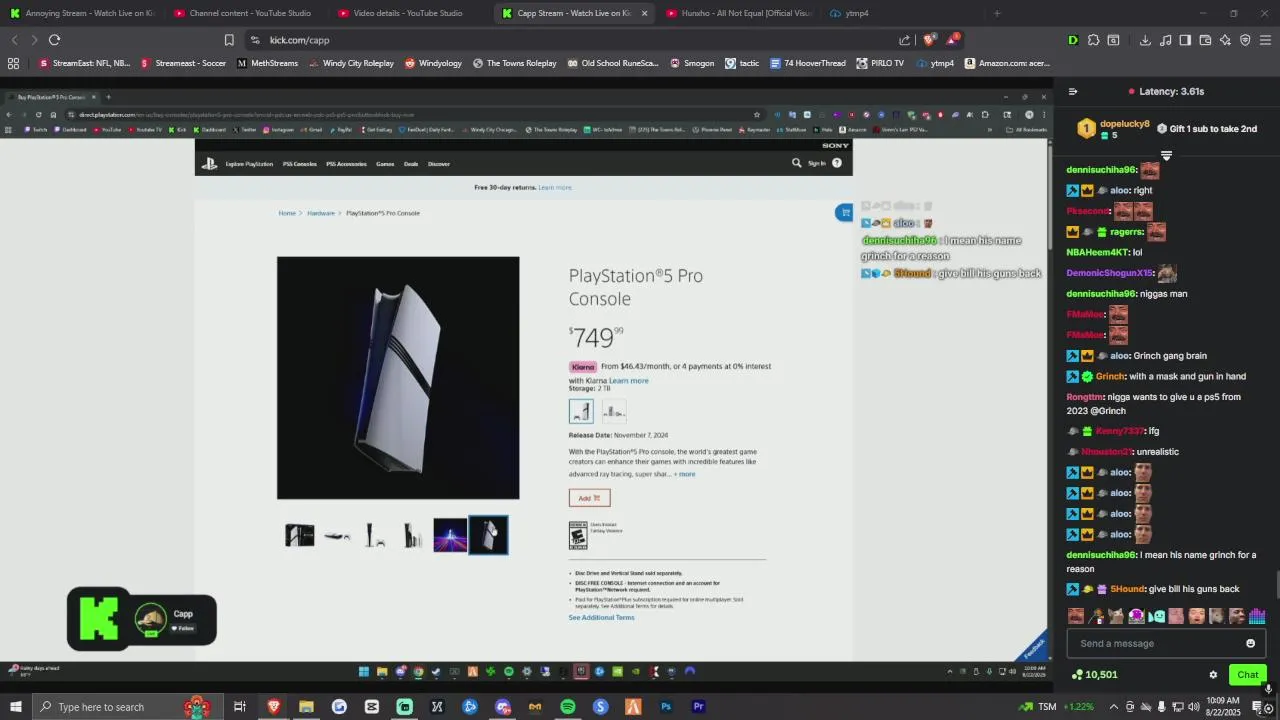Follow Capp on the overlay card
This screenshot has height=720, width=1280.
pos(182,628)
